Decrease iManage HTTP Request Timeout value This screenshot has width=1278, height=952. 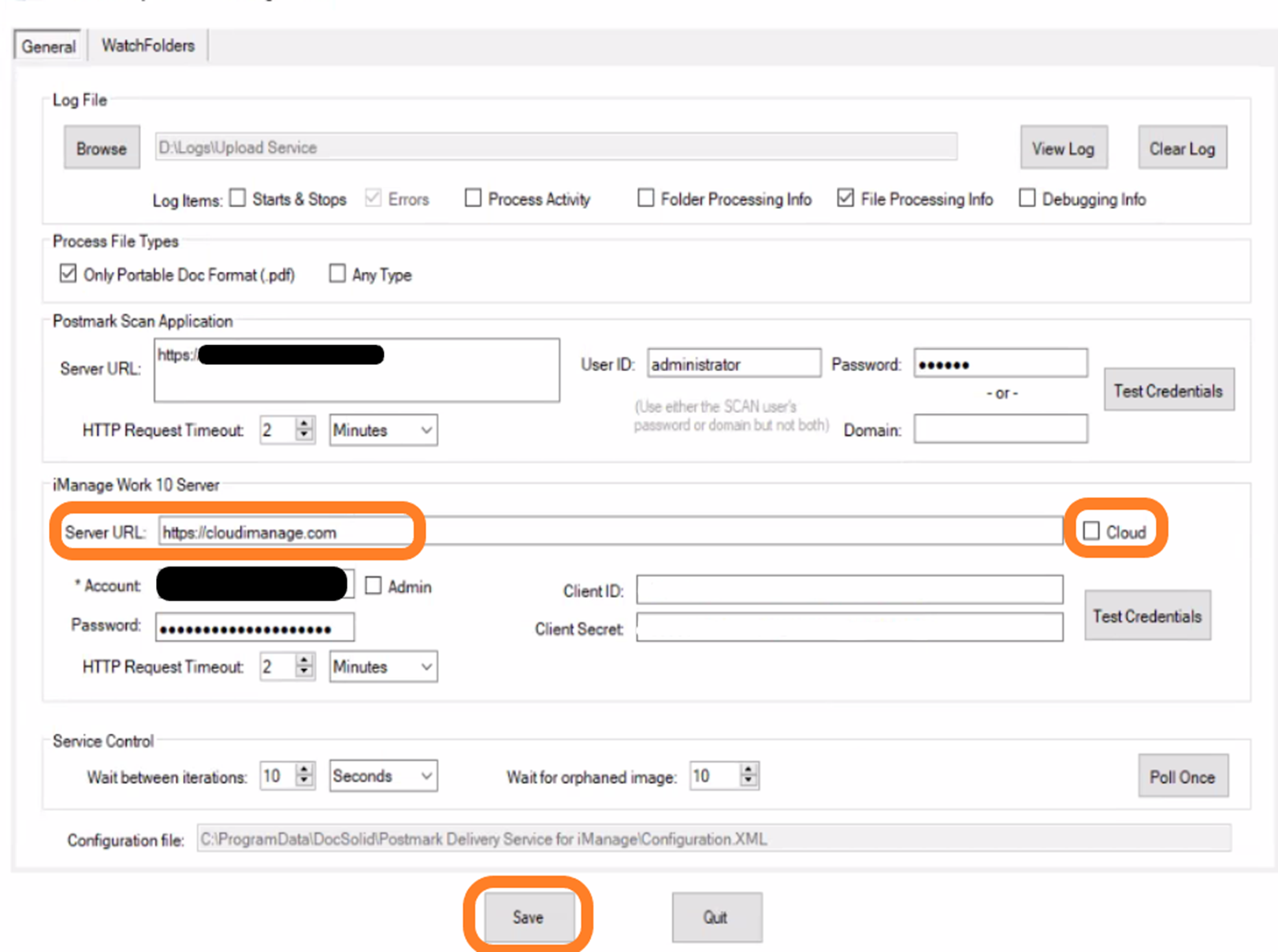(304, 673)
